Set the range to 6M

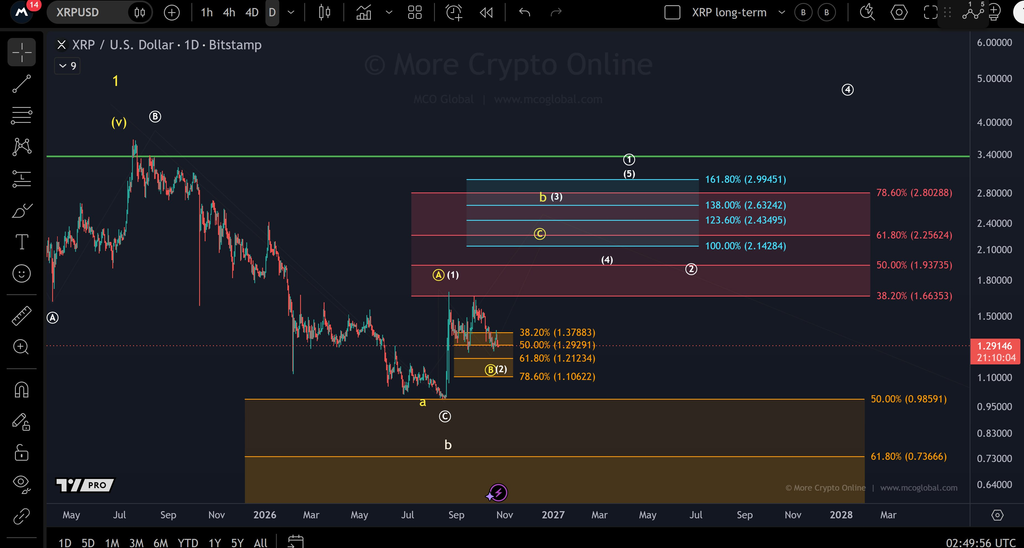pyautogui.click(x=161, y=542)
